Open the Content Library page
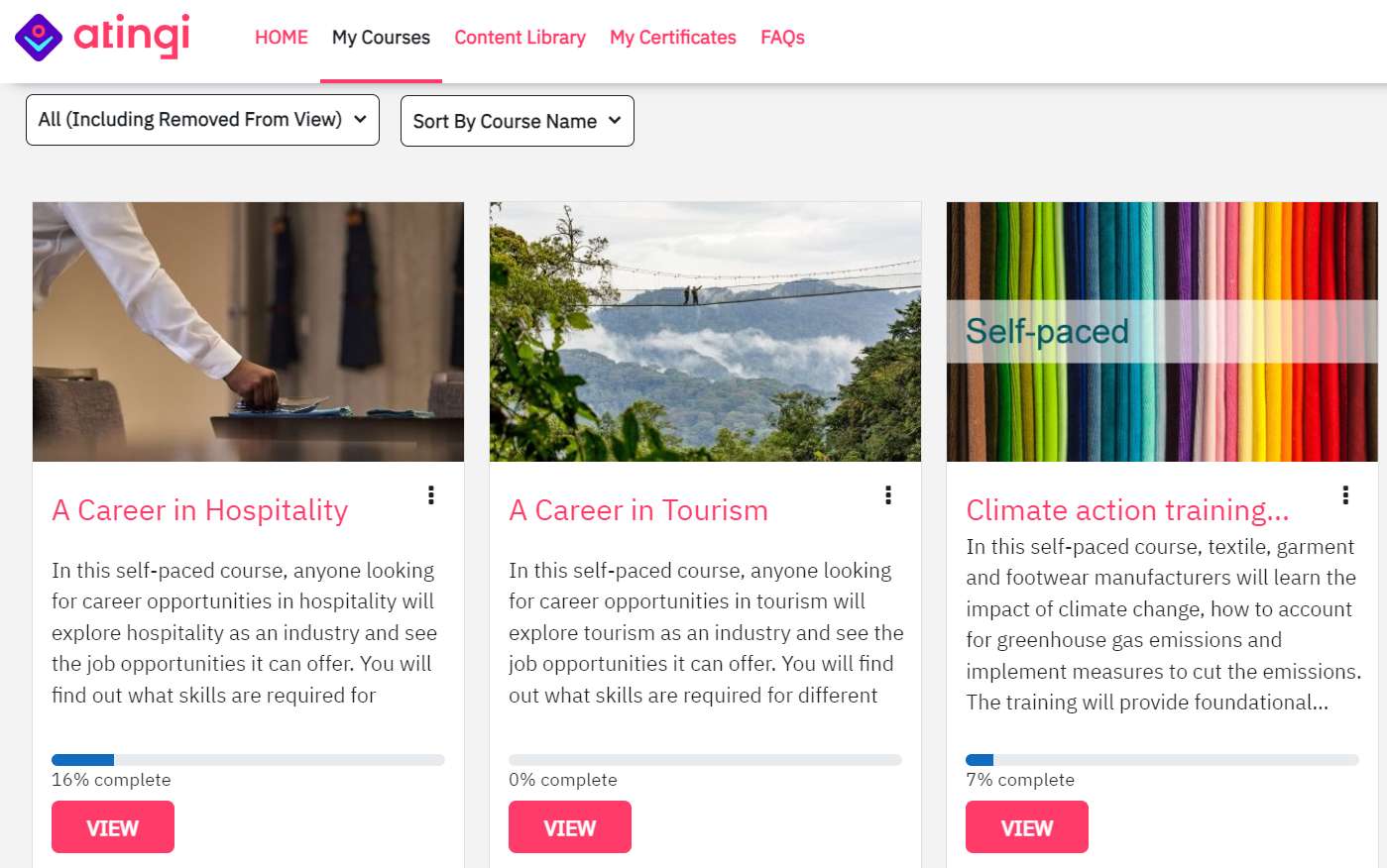1387x868 pixels. [x=520, y=38]
